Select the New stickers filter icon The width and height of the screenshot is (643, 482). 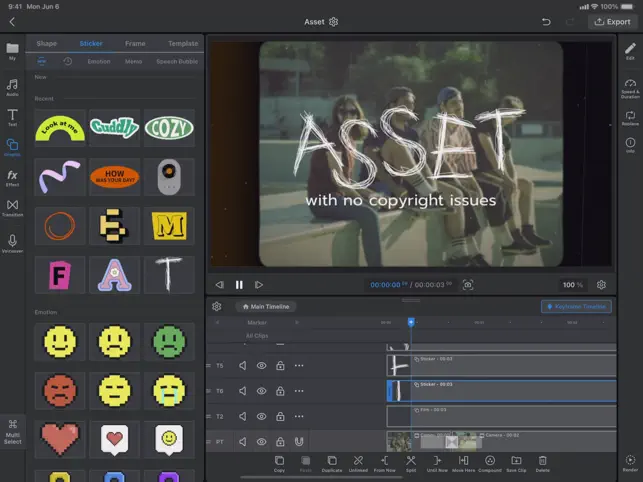click(x=41, y=62)
